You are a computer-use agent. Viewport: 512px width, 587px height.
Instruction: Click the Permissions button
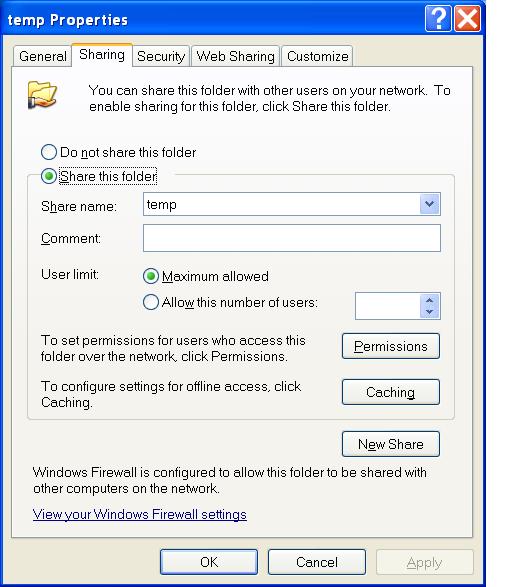point(391,346)
